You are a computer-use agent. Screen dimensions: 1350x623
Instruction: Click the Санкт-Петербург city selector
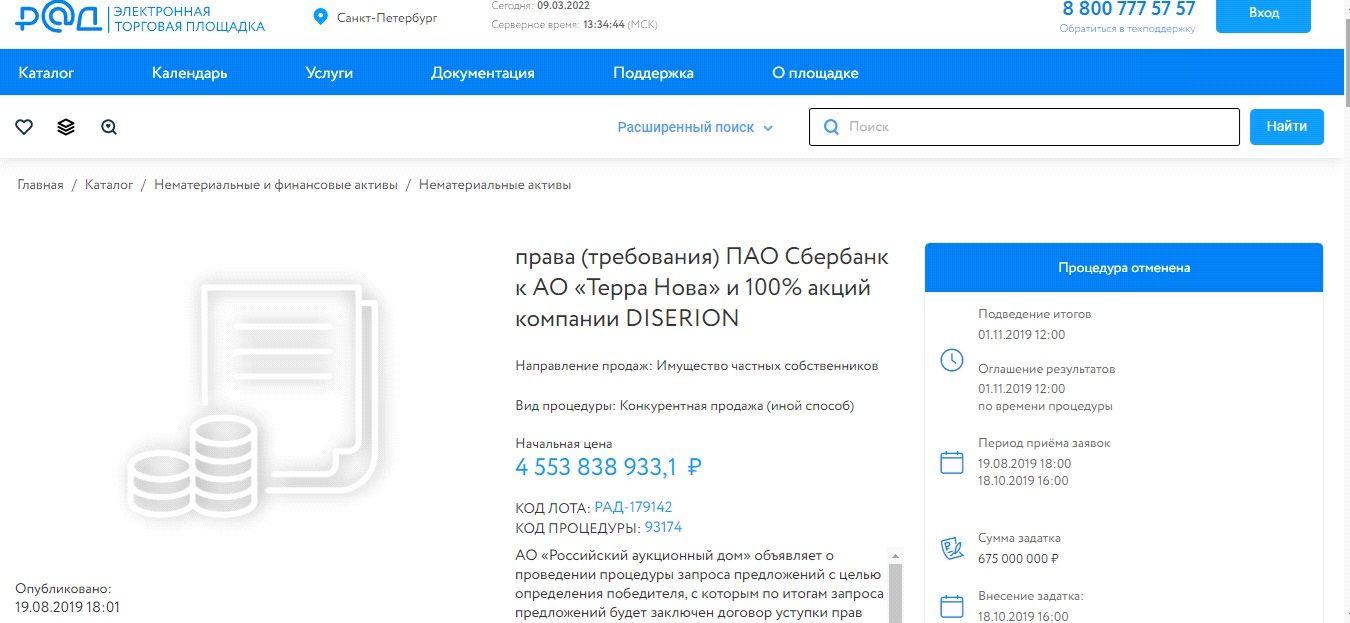387,18
